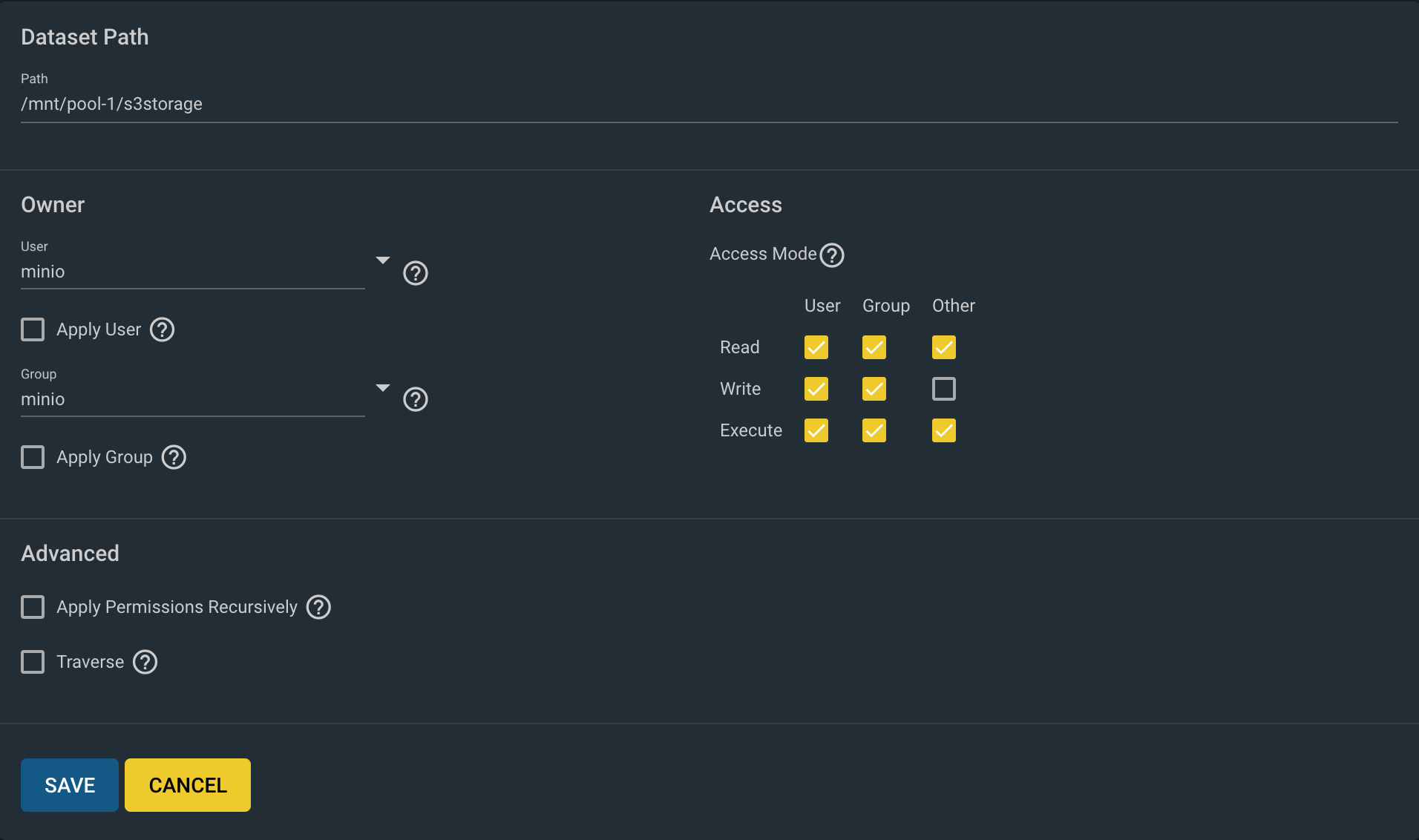Uncheck Read permission for Group
This screenshot has height=840, width=1419.
pos(874,347)
